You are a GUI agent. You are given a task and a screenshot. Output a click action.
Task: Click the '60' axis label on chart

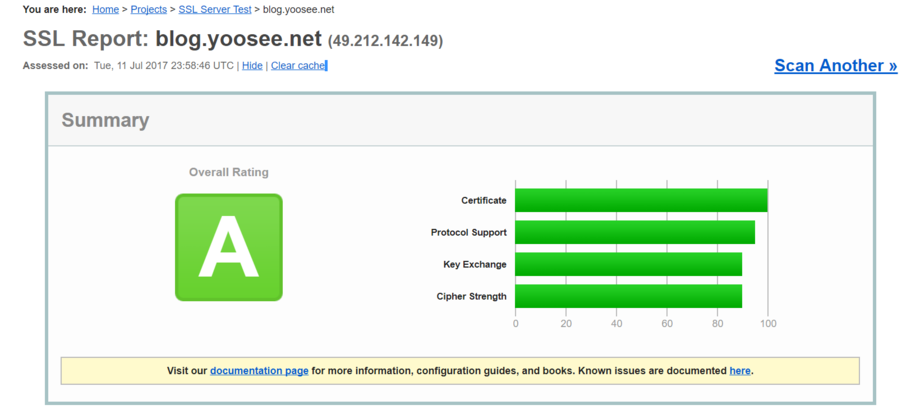click(667, 324)
